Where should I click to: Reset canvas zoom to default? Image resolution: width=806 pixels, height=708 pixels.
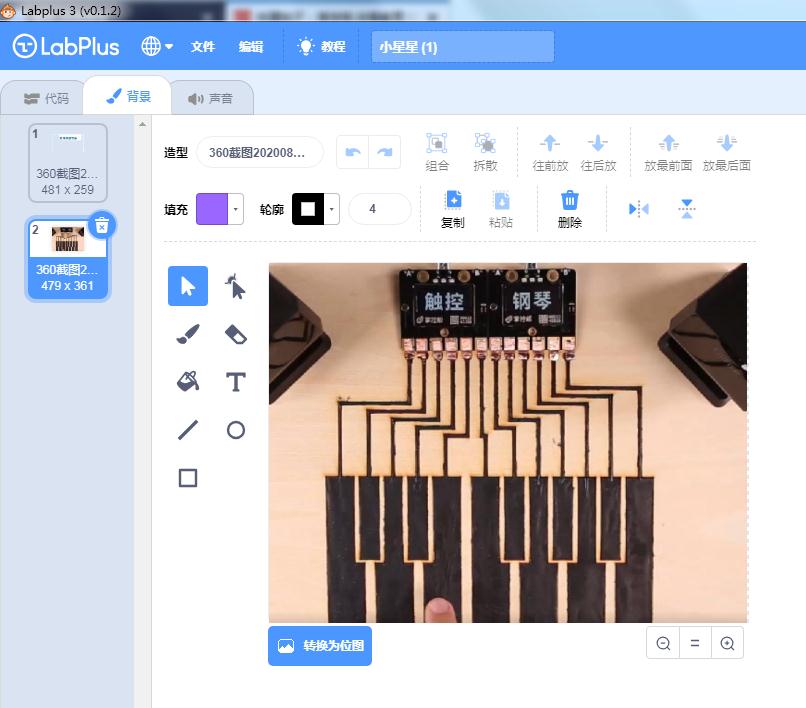[695, 643]
